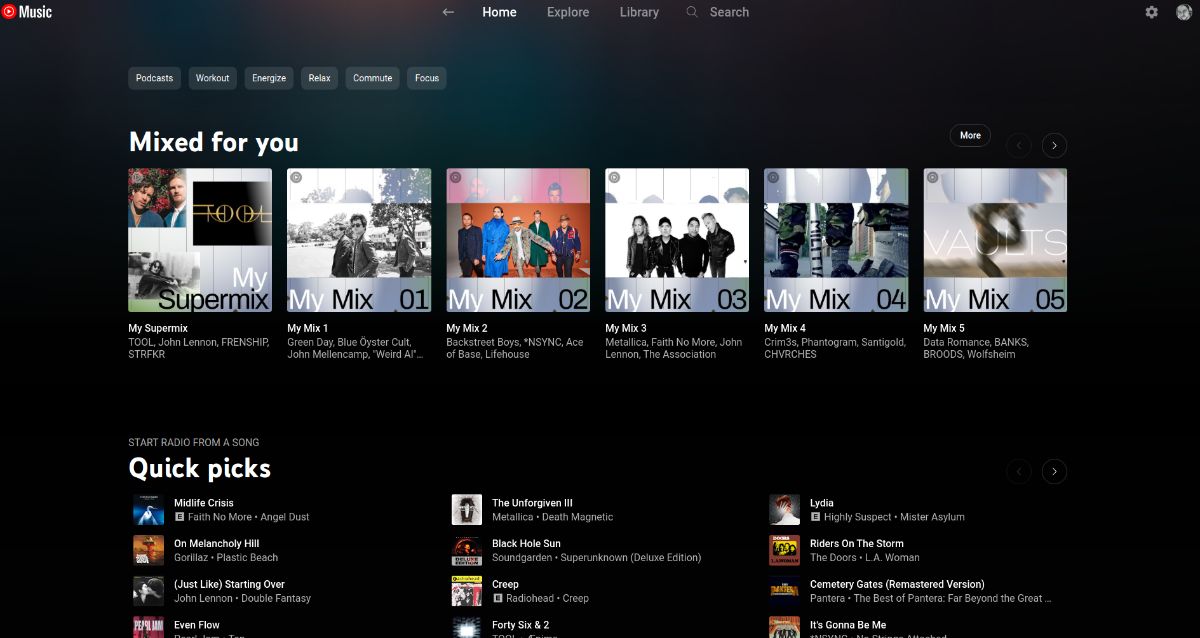
Task: Enable the Workout filter chip
Action: pos(212,78)
